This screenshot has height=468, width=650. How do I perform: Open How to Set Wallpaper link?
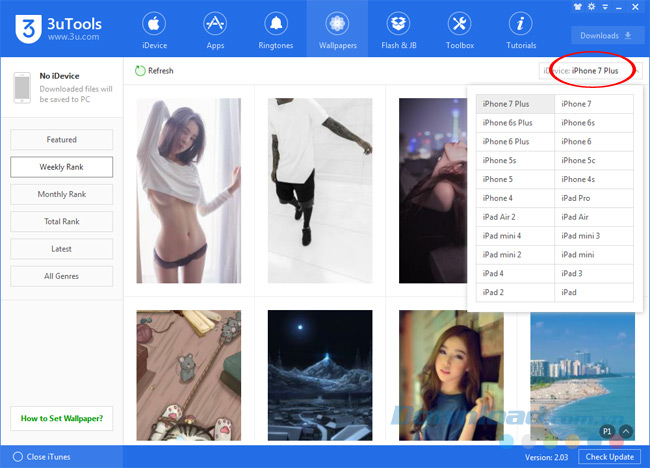point(61,419)
